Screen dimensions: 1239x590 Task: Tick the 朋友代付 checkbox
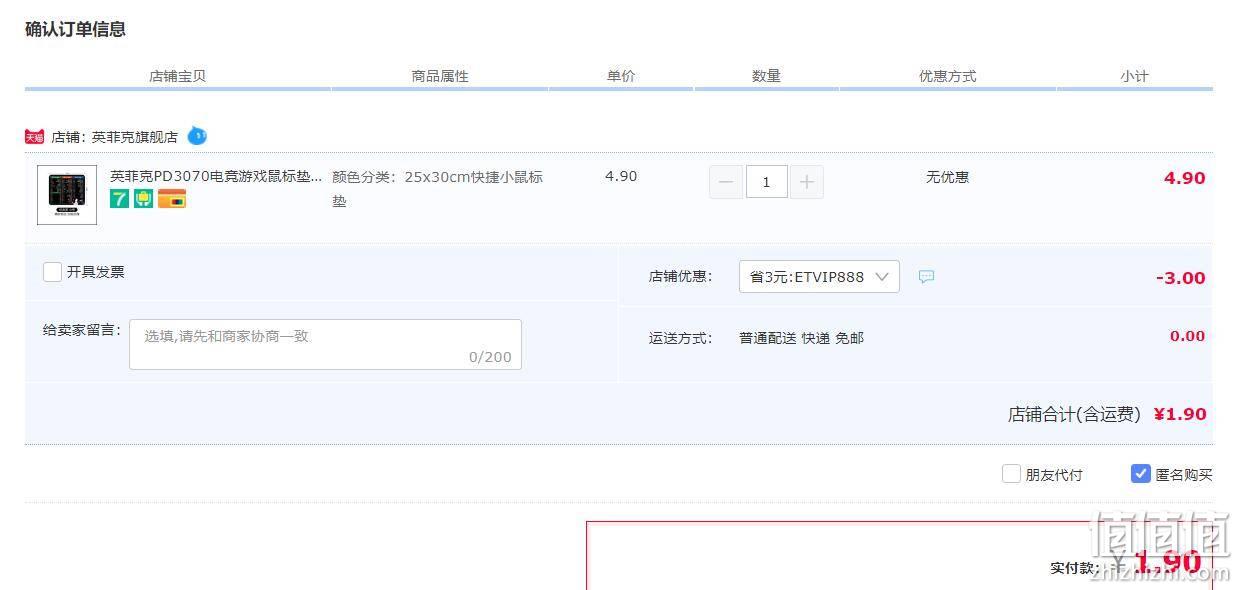pos(1011,474)
